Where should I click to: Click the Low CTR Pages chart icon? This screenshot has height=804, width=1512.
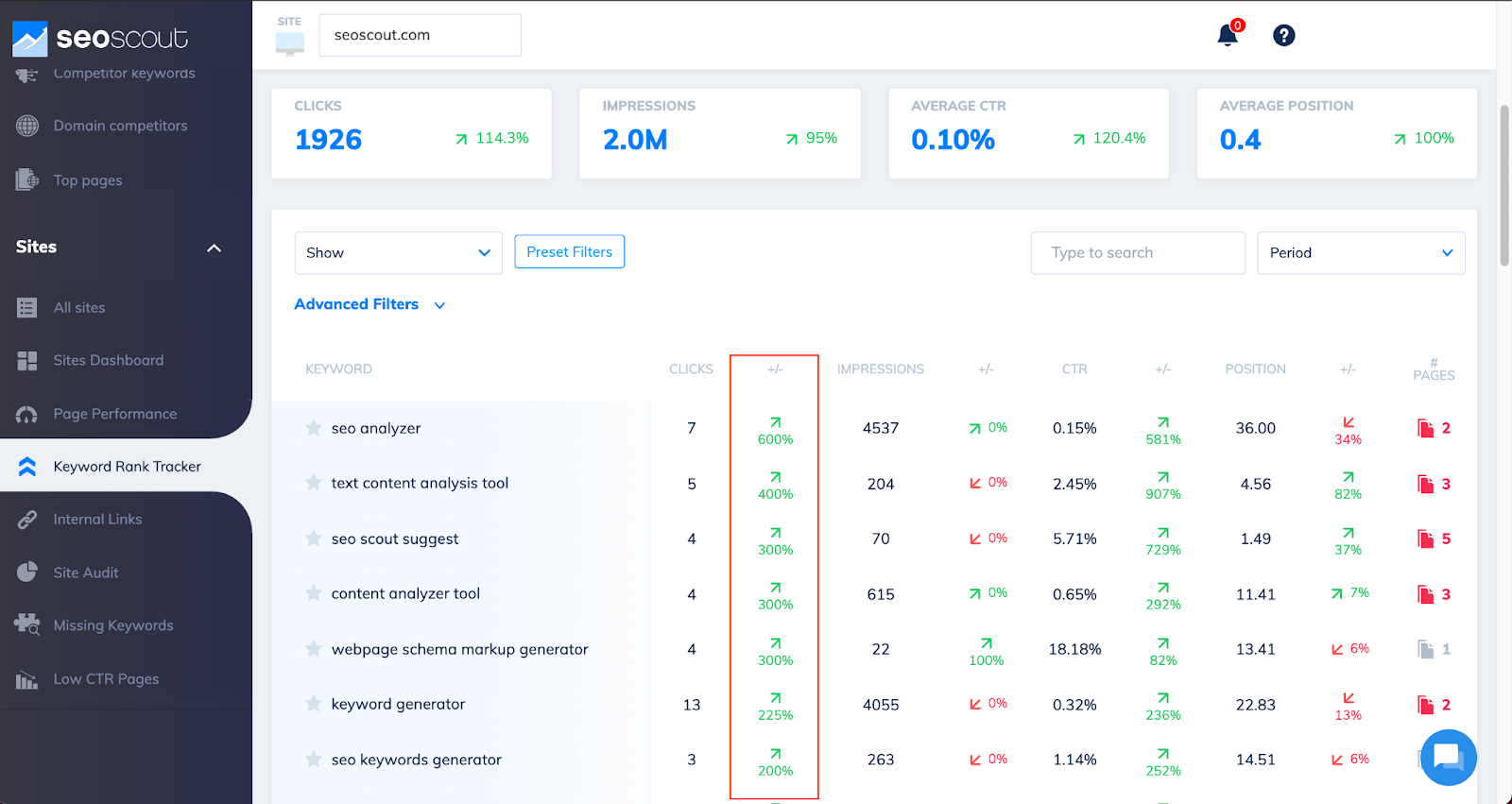27,679
